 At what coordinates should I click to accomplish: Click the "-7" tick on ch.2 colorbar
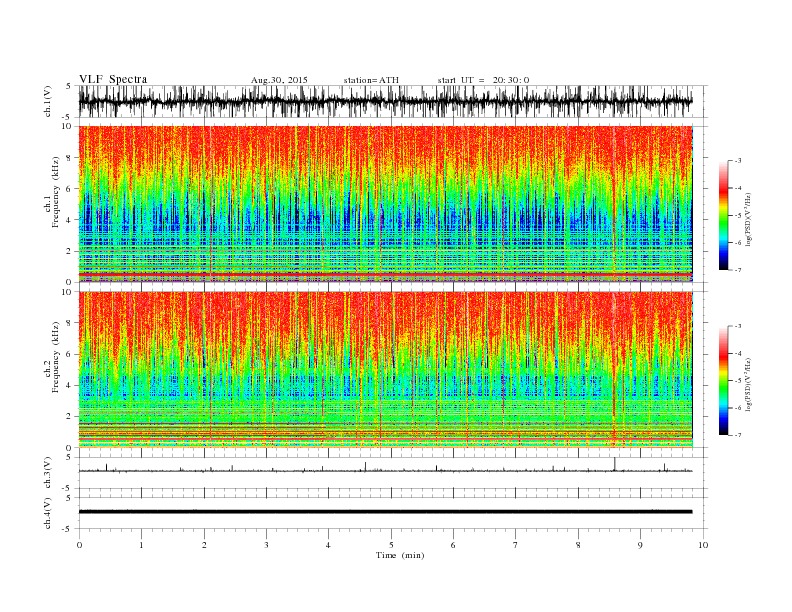point(737,435)
